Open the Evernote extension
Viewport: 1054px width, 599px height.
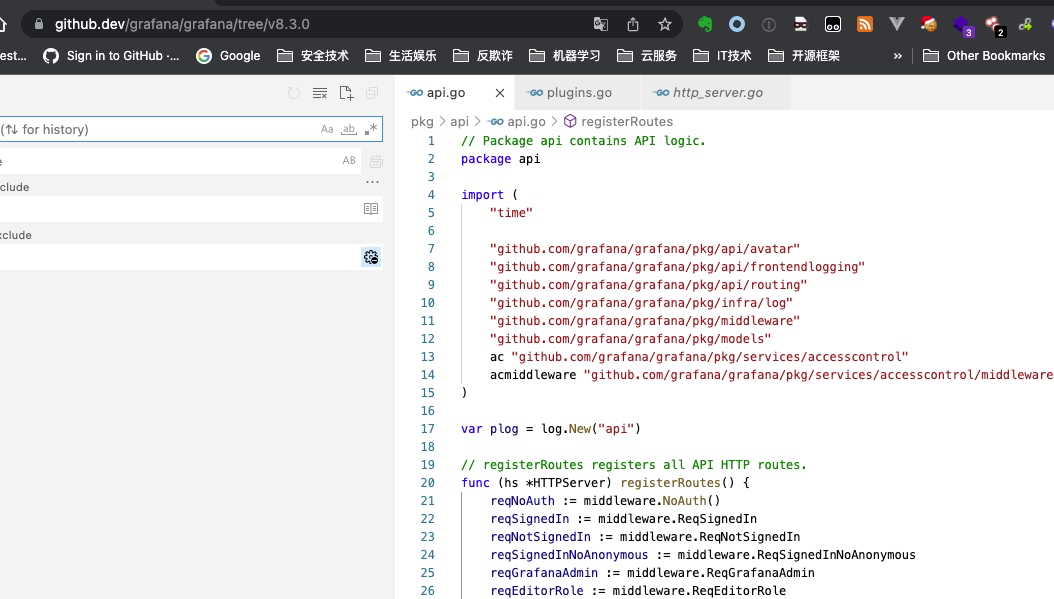pyautogui.click(x=704, y=25)
